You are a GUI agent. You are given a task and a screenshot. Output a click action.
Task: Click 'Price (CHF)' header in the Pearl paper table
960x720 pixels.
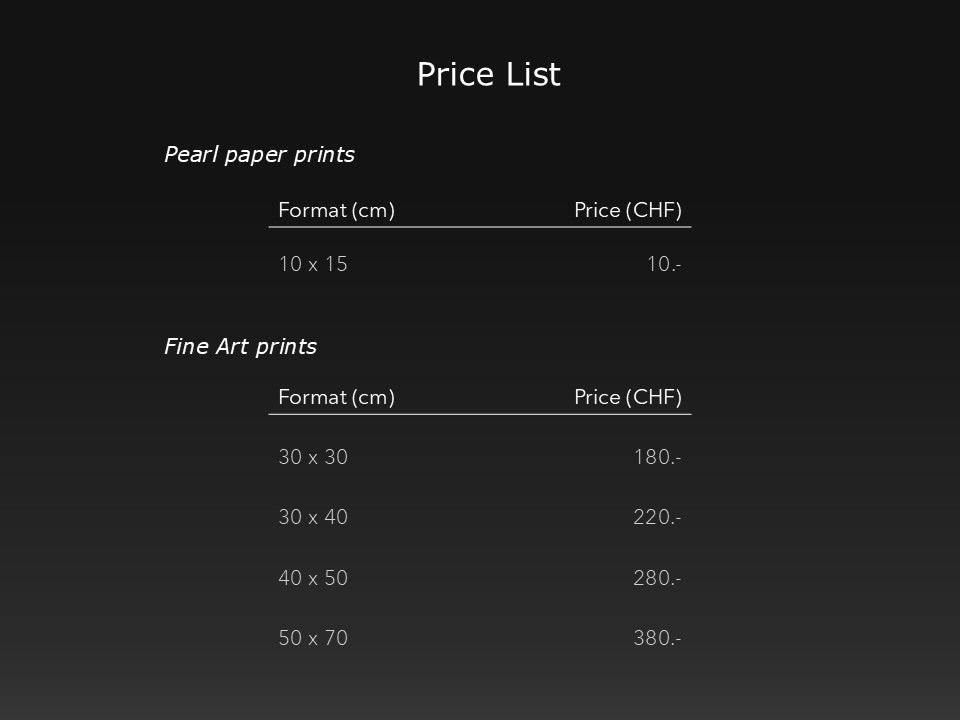(x=627, y=210)
